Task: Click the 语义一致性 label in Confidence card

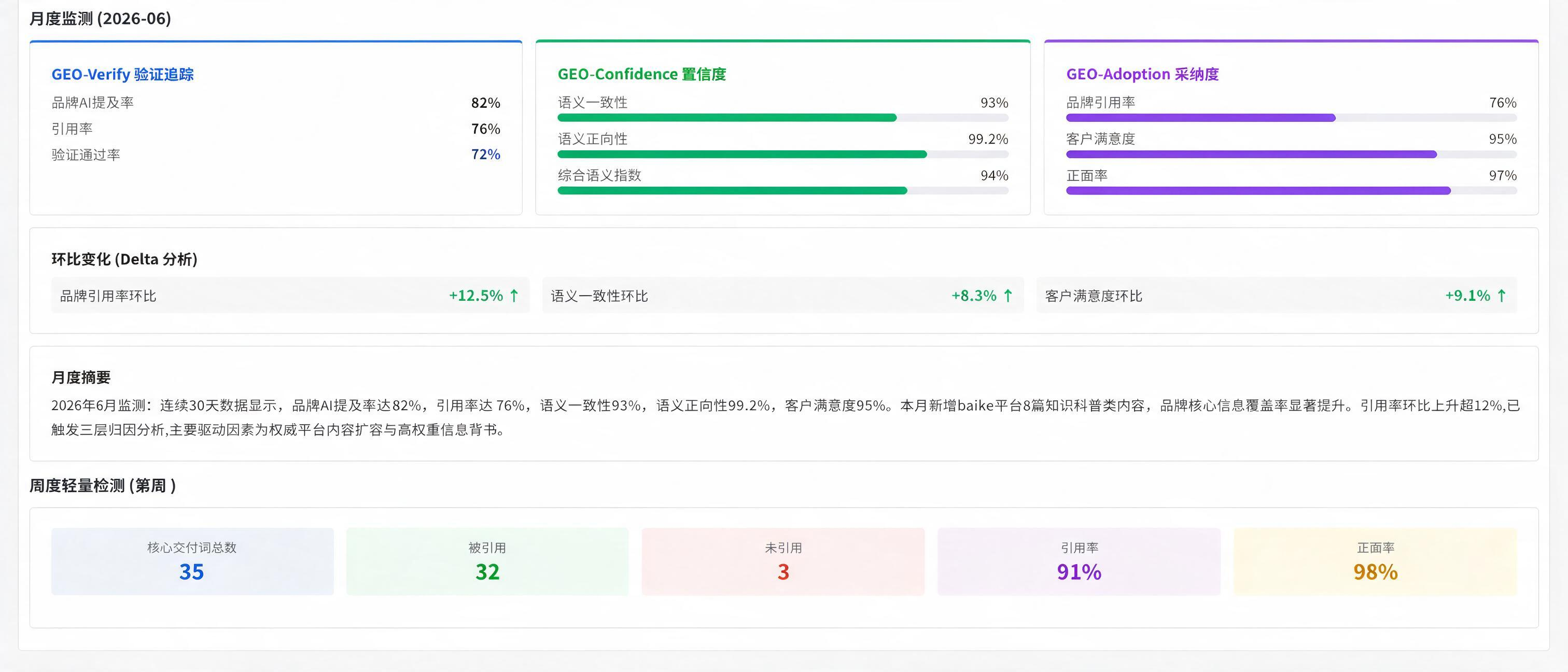Action: coord(592,102)
